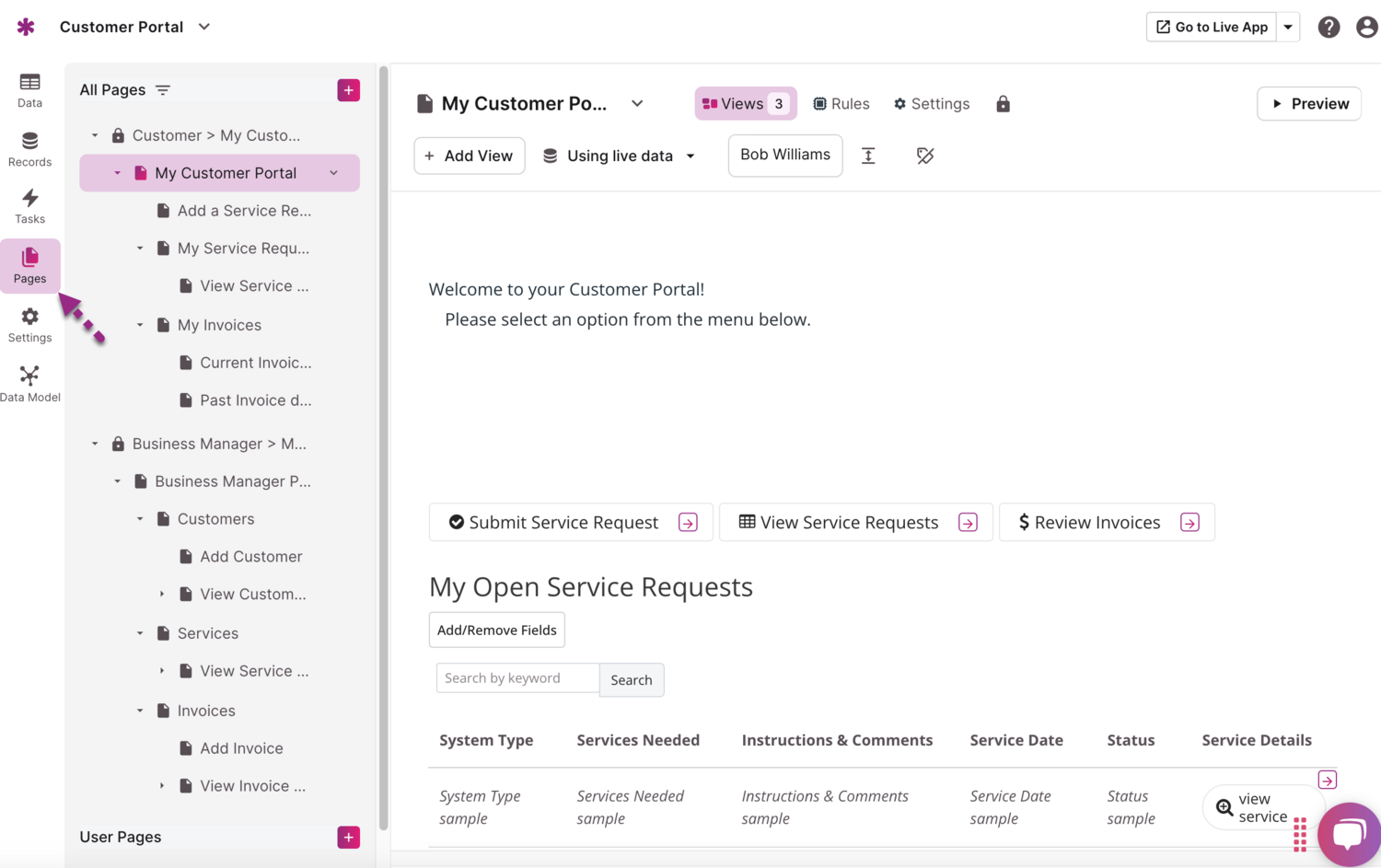Expand the View Custom... page tree node
Image resolution: width=1381 pixels, height=868 pixels.
[162, 595]
